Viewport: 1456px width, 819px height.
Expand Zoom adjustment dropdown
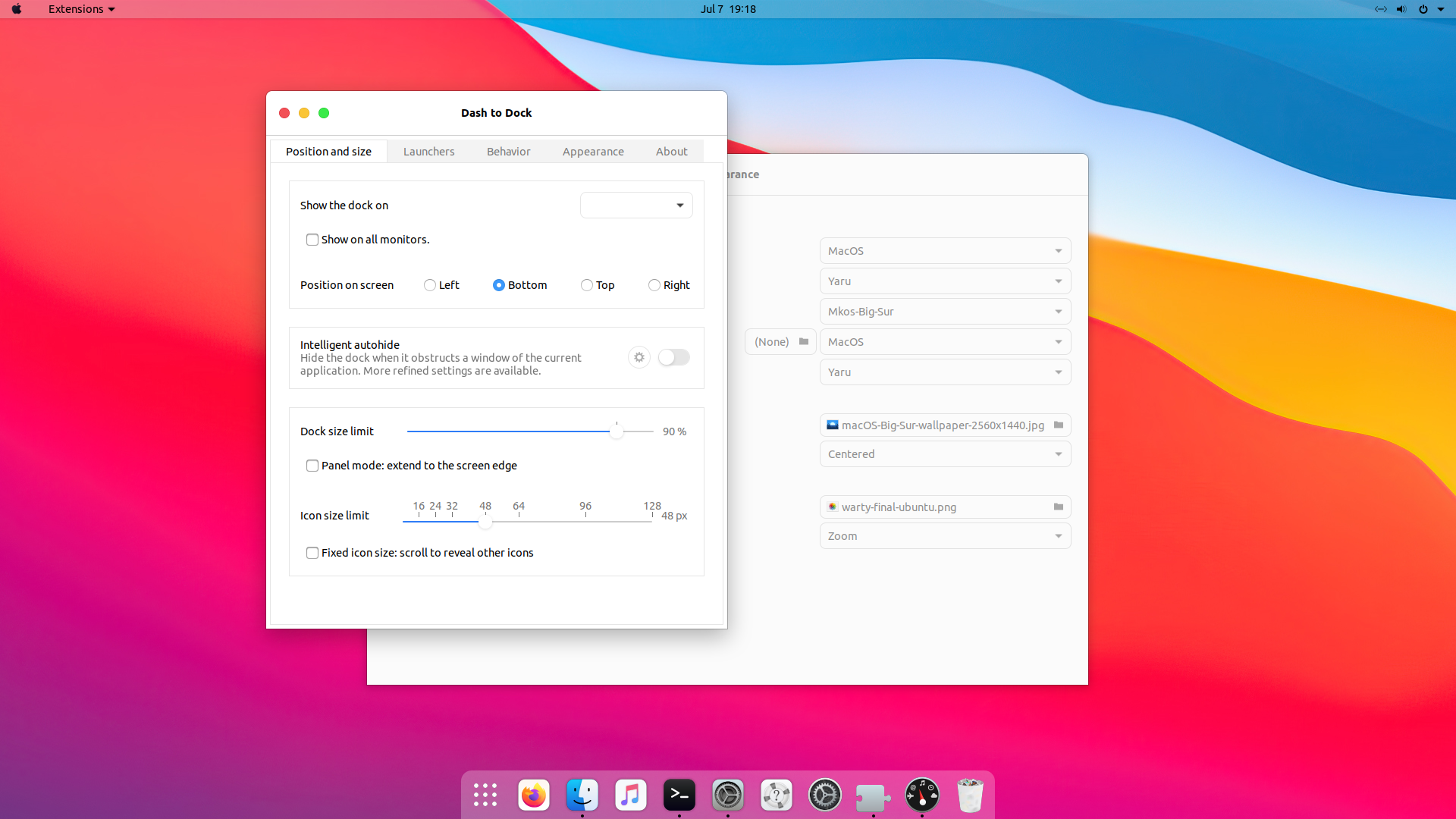945,536
